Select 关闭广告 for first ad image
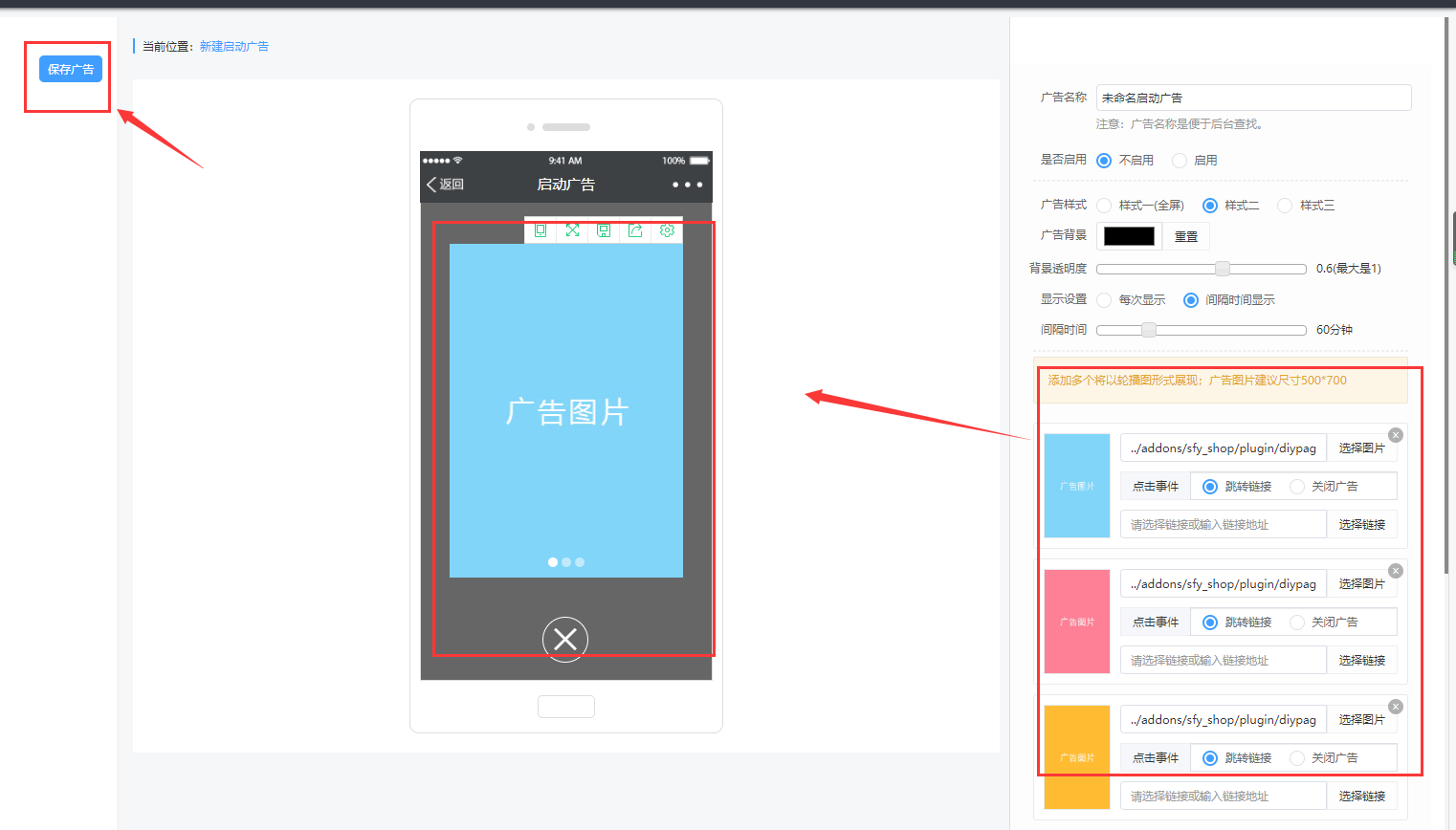Viewport: 1456px width, 830px height. pos(1297,487)
